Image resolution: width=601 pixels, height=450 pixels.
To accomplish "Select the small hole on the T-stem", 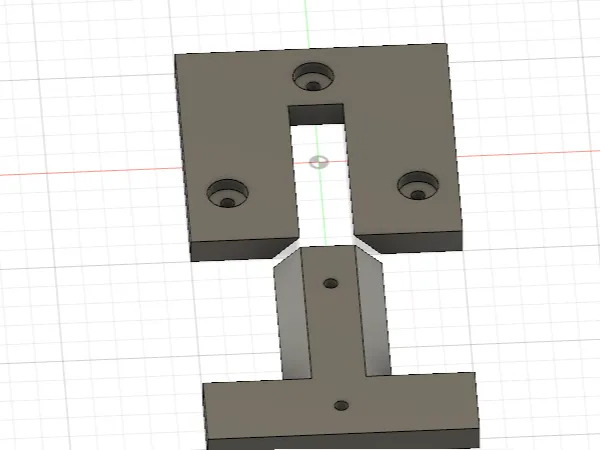I will [x=330, y=284].
